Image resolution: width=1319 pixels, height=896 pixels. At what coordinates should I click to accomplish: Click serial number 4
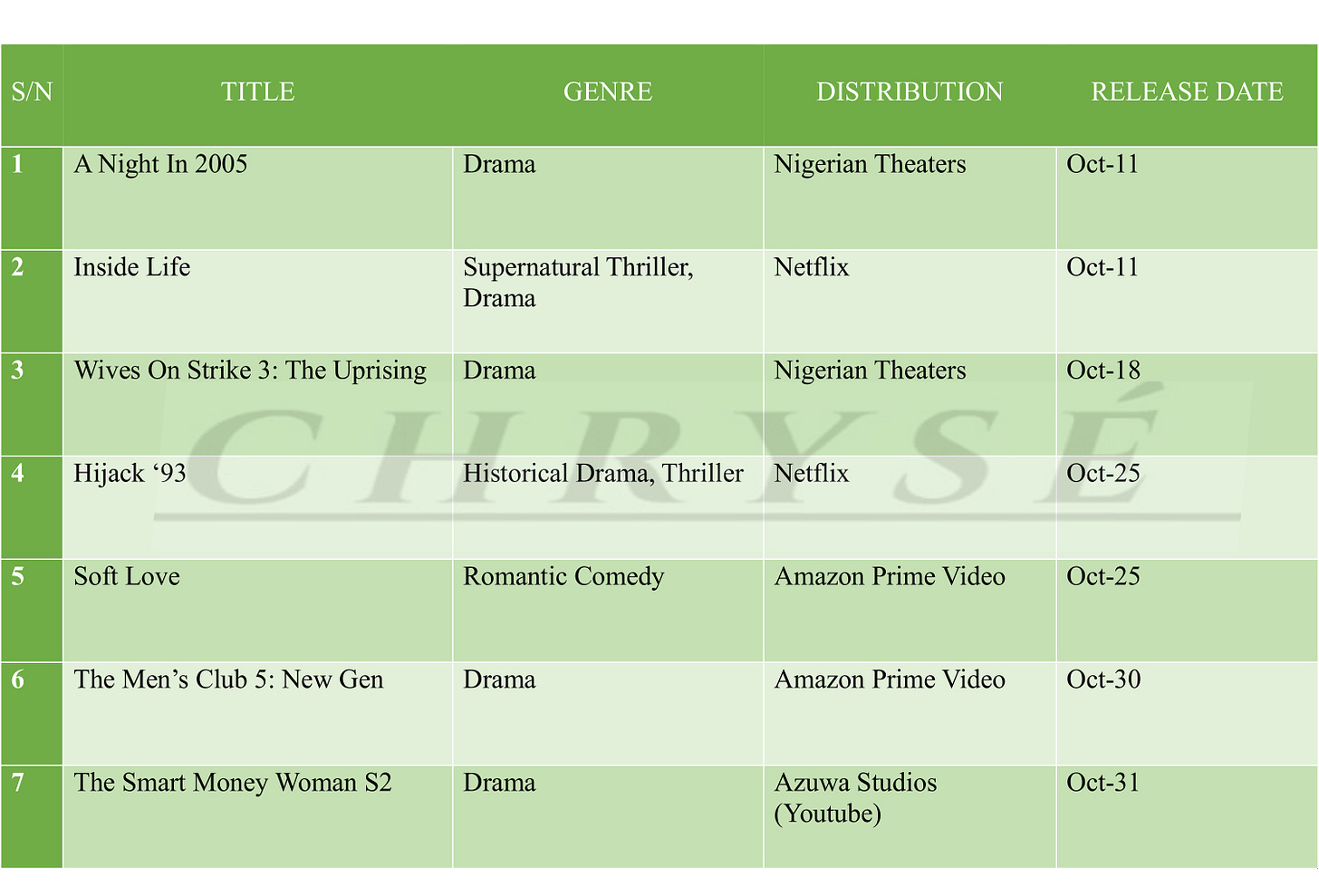[x=17, y=474]
